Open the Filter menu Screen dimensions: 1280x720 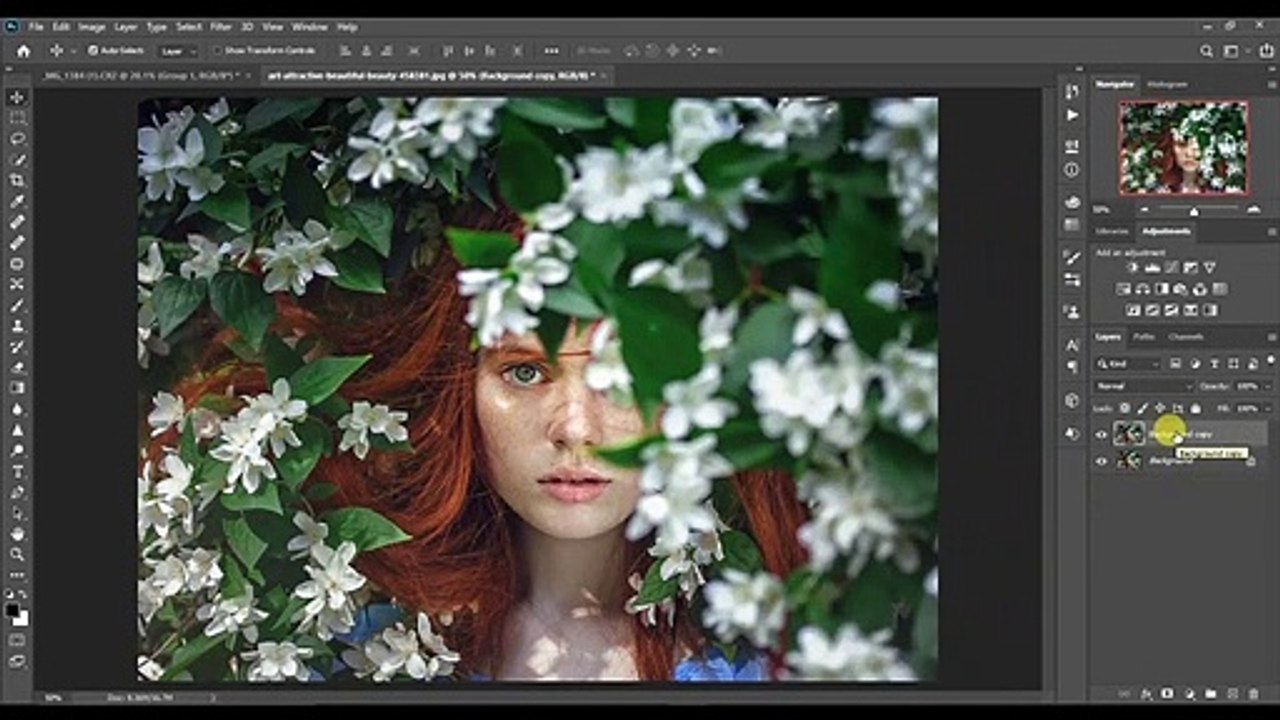[x=220, y=27]
